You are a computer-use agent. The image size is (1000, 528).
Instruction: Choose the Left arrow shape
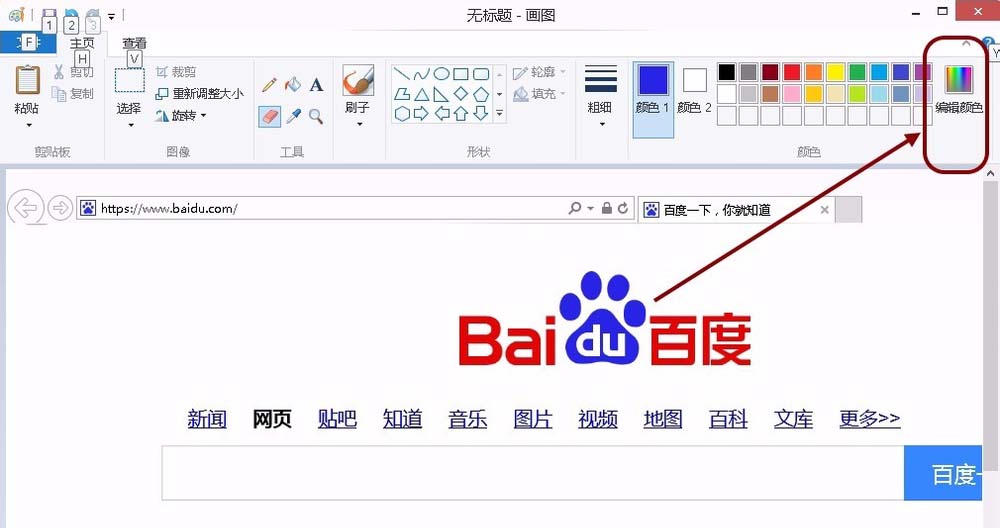(441, 114)
